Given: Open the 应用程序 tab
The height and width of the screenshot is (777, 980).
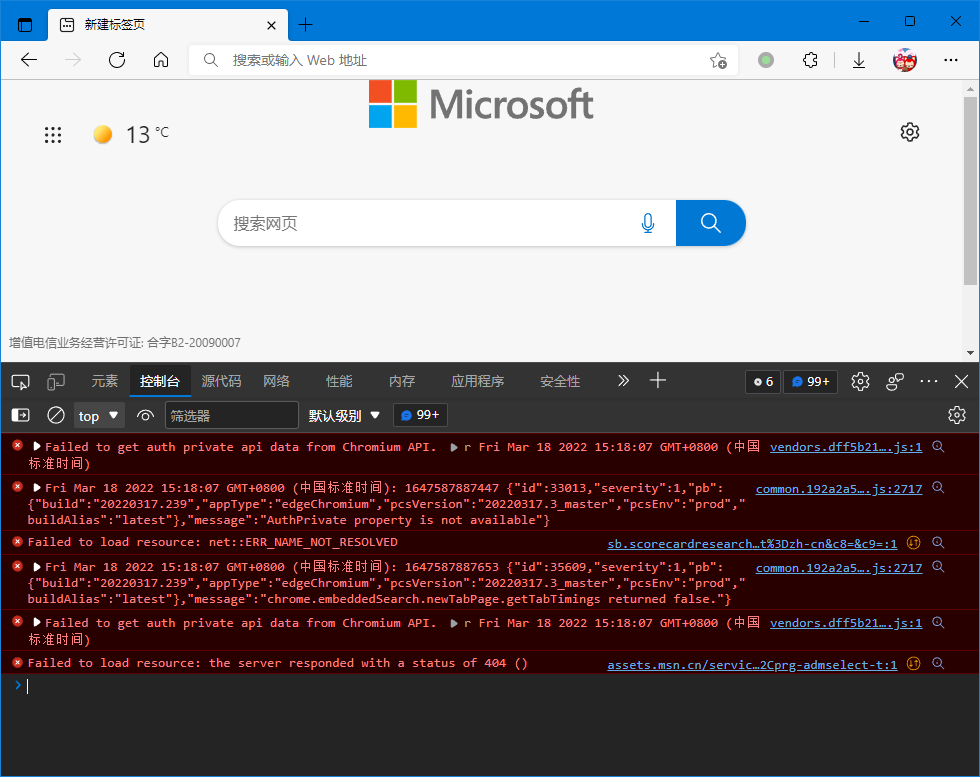Looking at the screenshot, I should click(x=478, y=381).
